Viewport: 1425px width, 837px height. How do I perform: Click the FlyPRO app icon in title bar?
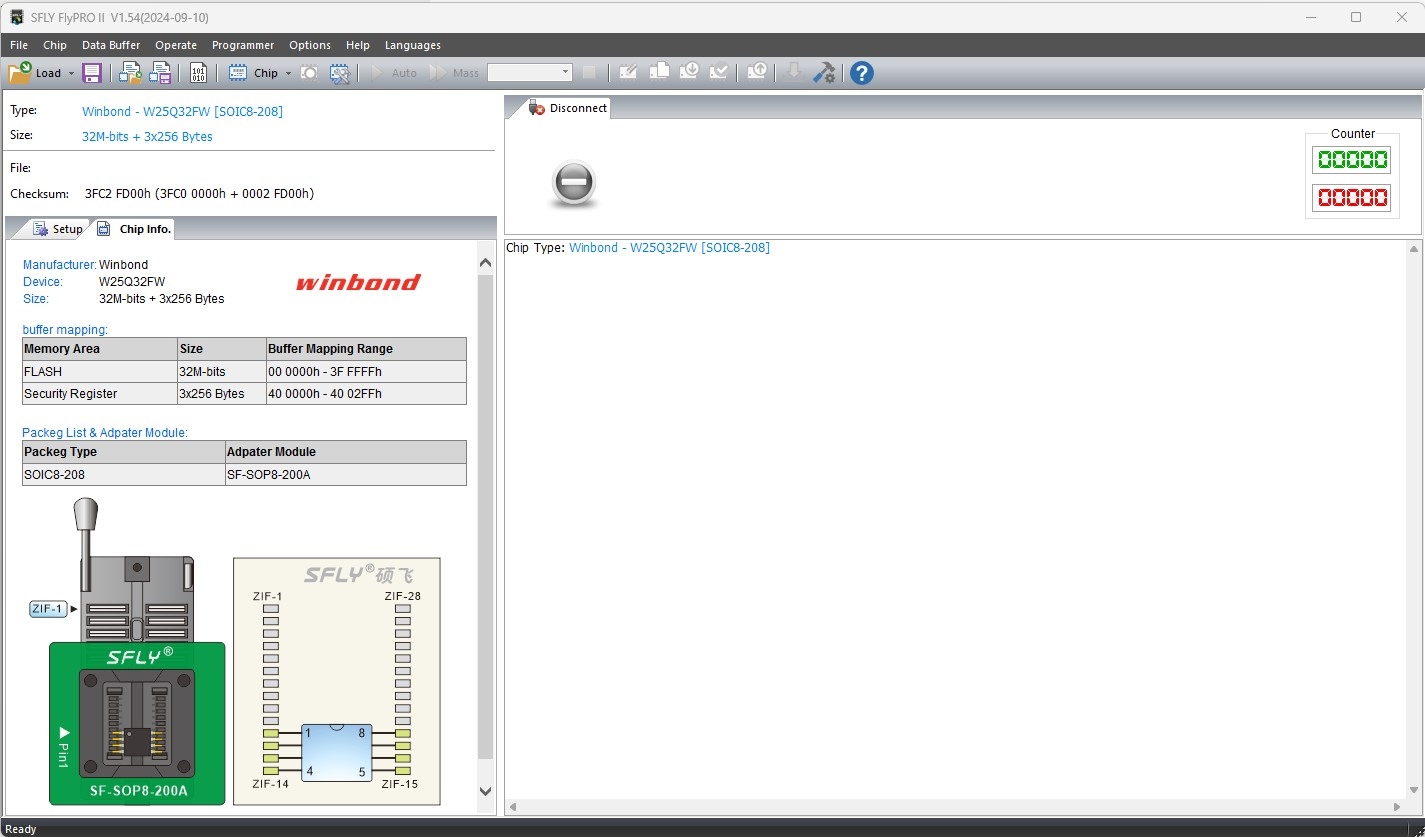[17, 17]
